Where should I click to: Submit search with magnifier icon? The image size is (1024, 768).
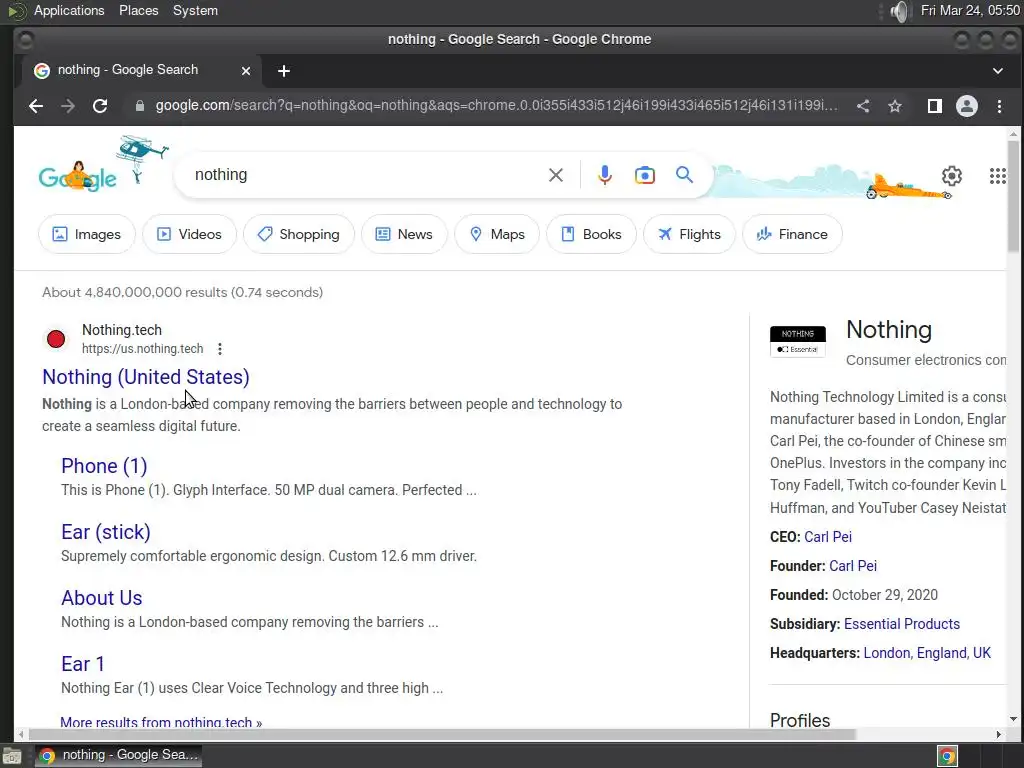684,174
